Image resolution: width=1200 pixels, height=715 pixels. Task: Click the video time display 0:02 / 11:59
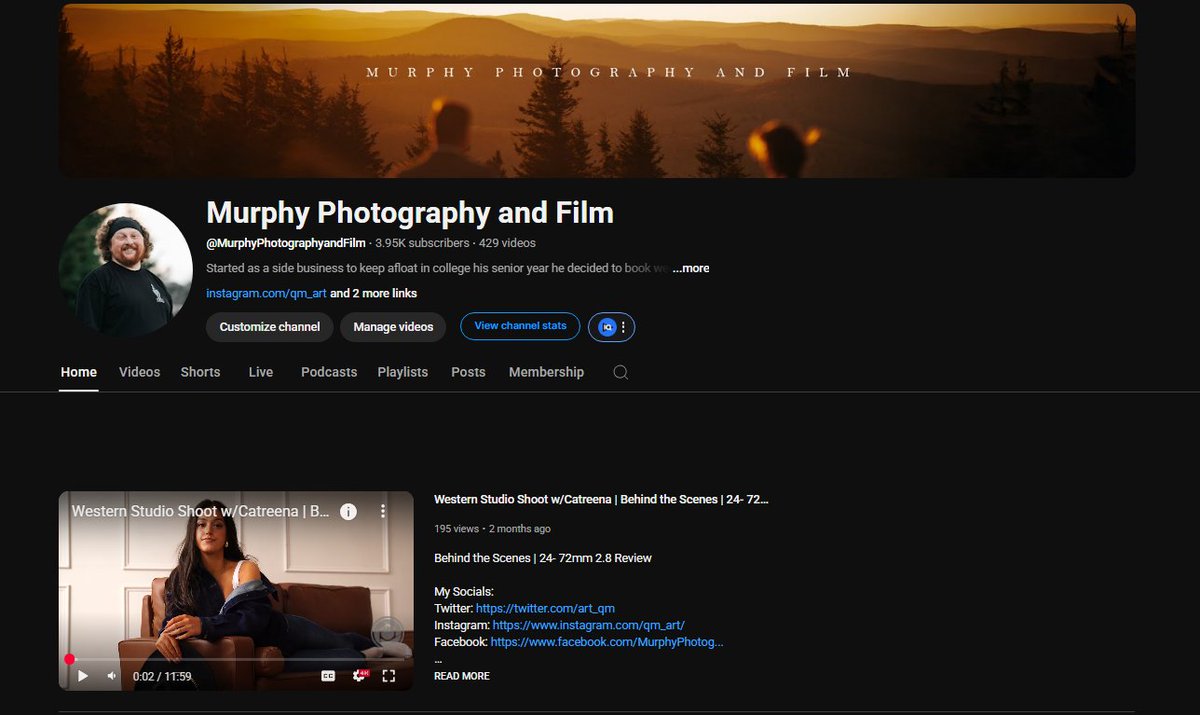[162, 677]
